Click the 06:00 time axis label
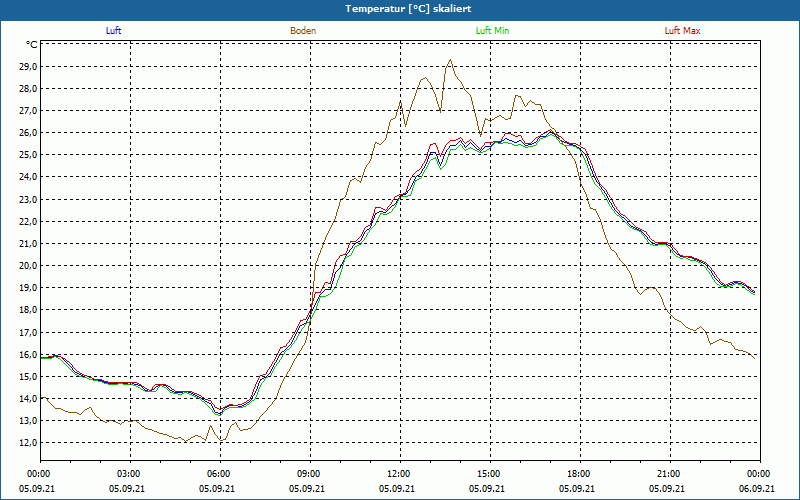This screenshot has height=500, width=800. 220,474
